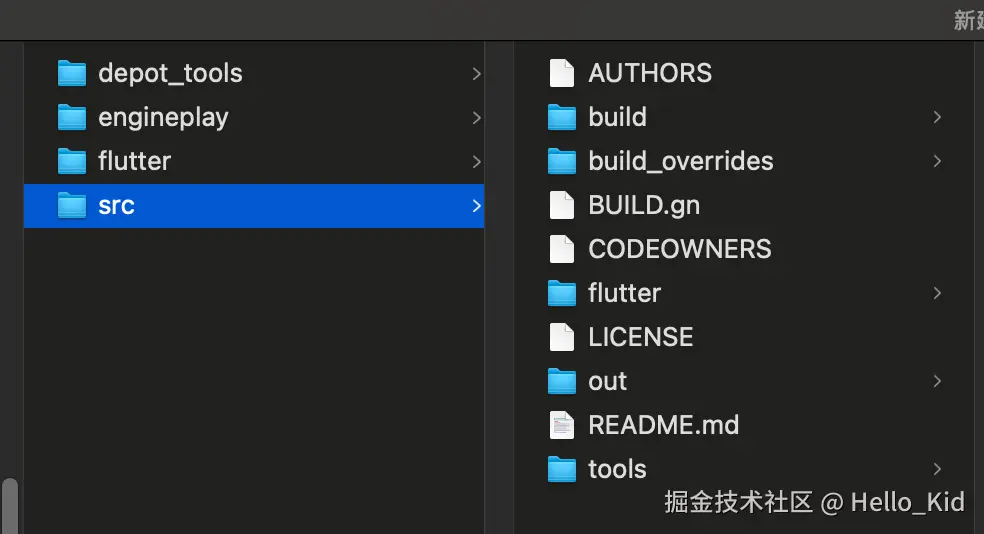This screenshot has height=534, width=984.
Task: Expand depot_tools using its chevron
Action: tap(476, 74)
